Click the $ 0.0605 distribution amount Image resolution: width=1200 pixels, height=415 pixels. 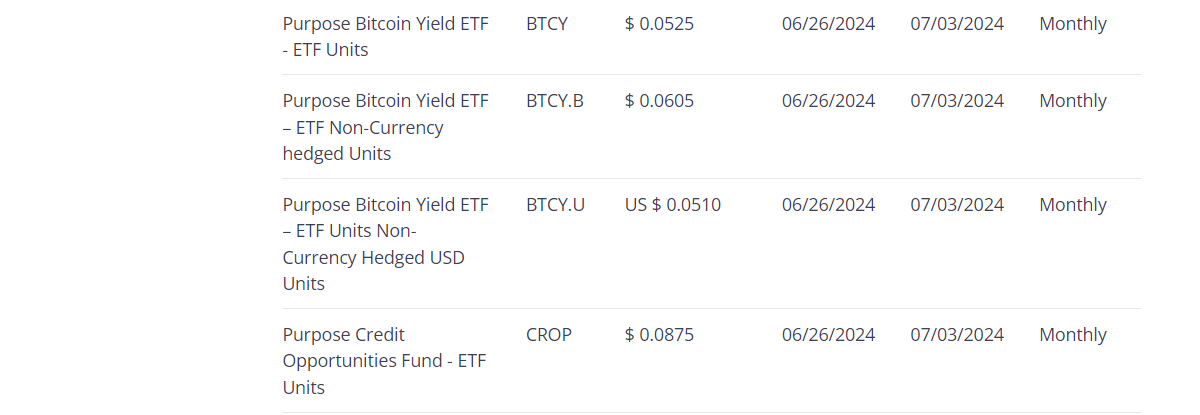coord(659,101)
